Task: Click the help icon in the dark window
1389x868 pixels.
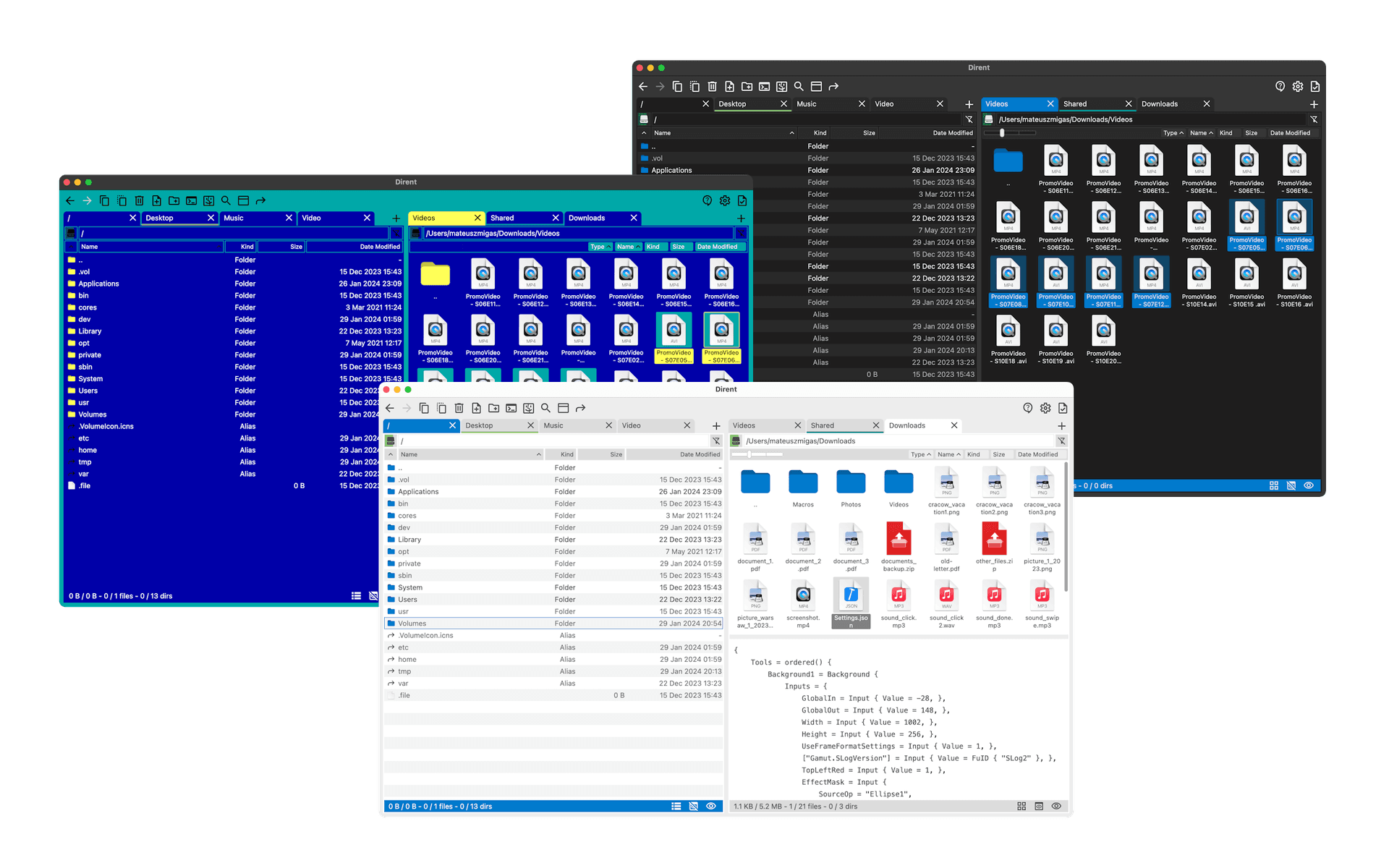Action: point(1280,87)
